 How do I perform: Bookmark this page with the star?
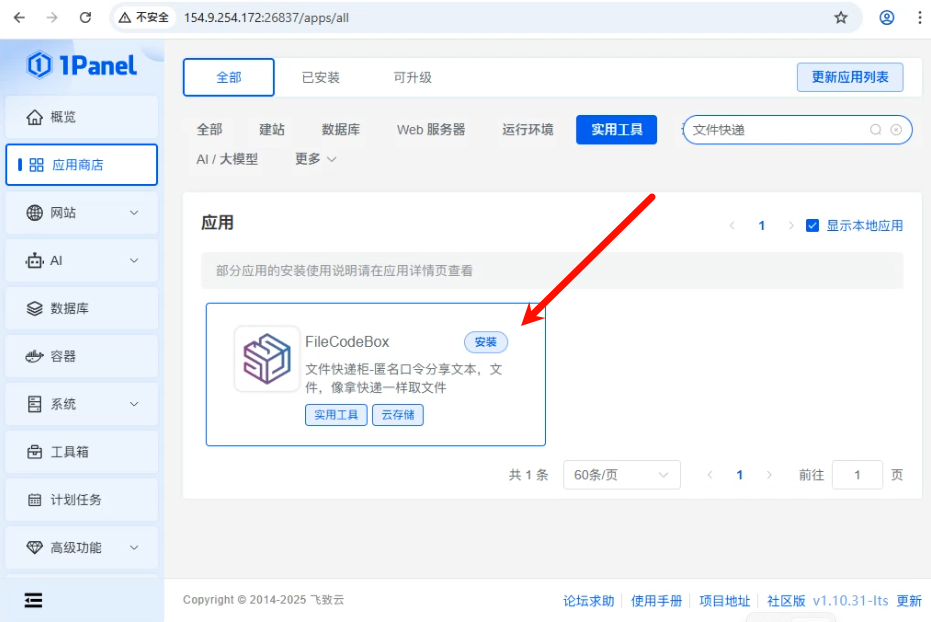pos(841,18)
